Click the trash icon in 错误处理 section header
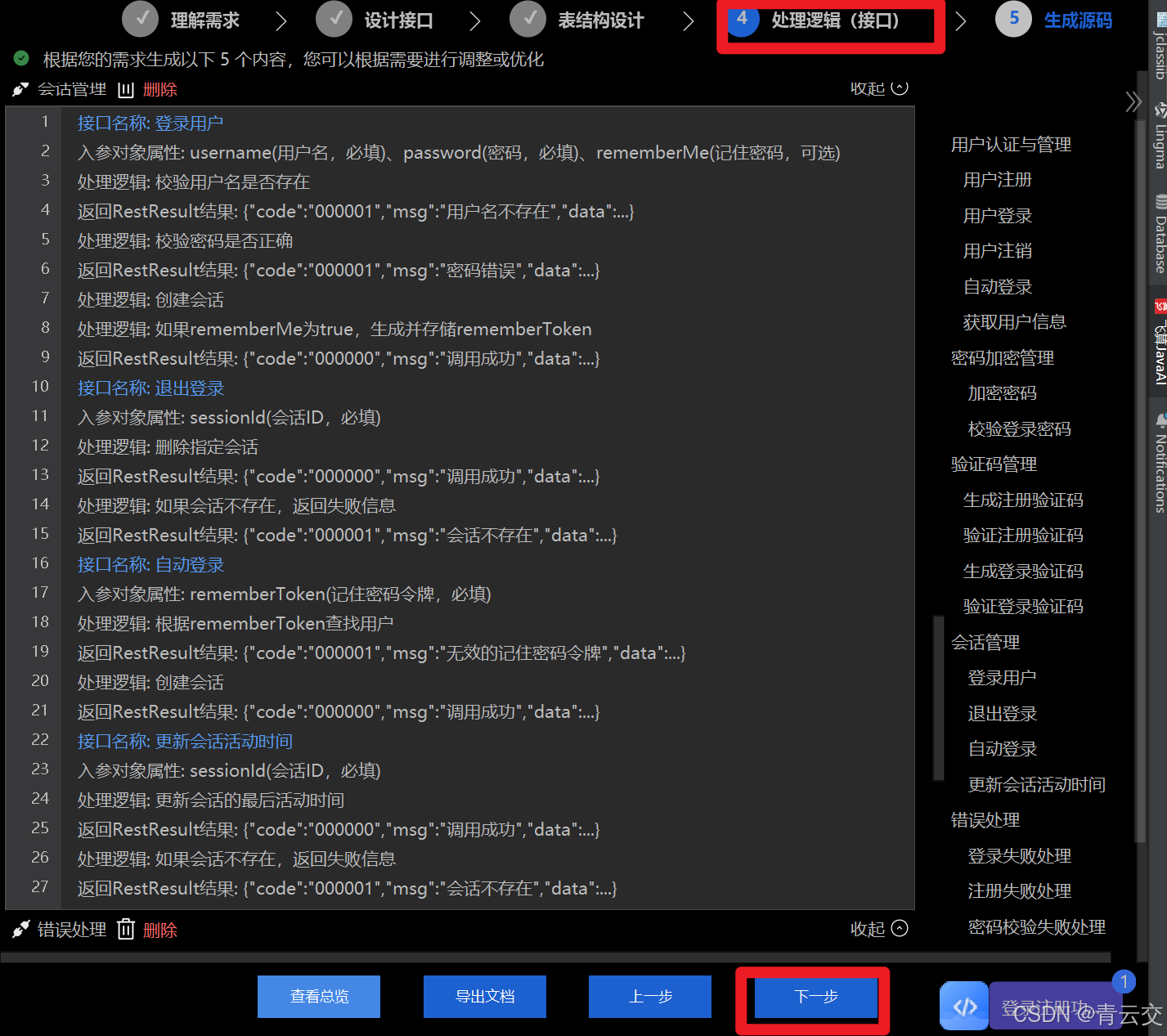This screenshot has width=1167, height=1036. coord(125,929)
